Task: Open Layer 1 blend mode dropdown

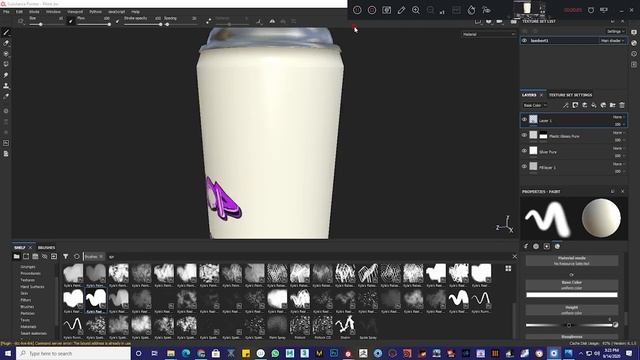Action: point(618,117)
